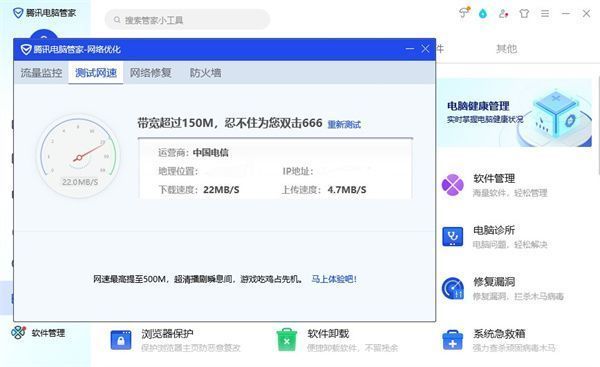Image resolution: width=600 pixels, height=367 pixels.
Task: Open the blue water drop icon
Action: point(483,14)
